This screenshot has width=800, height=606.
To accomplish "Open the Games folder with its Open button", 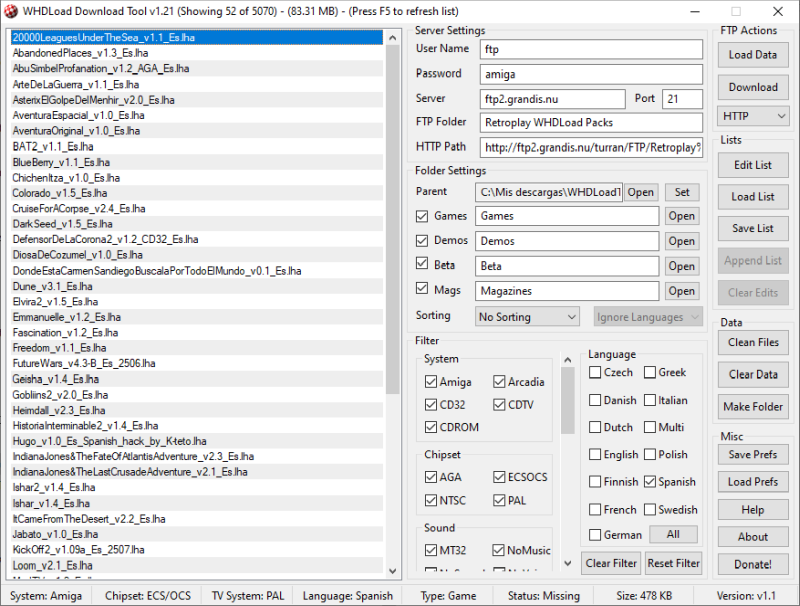I will point(682,216).
